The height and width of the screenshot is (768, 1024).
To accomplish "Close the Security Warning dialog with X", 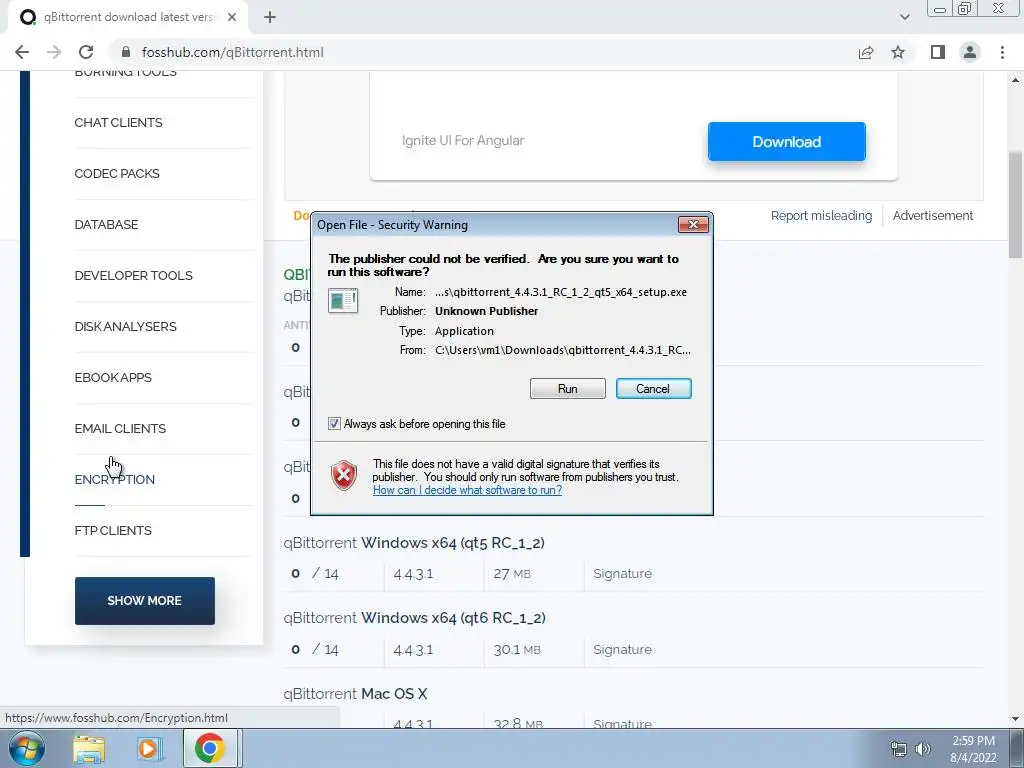I will point(694,225).
